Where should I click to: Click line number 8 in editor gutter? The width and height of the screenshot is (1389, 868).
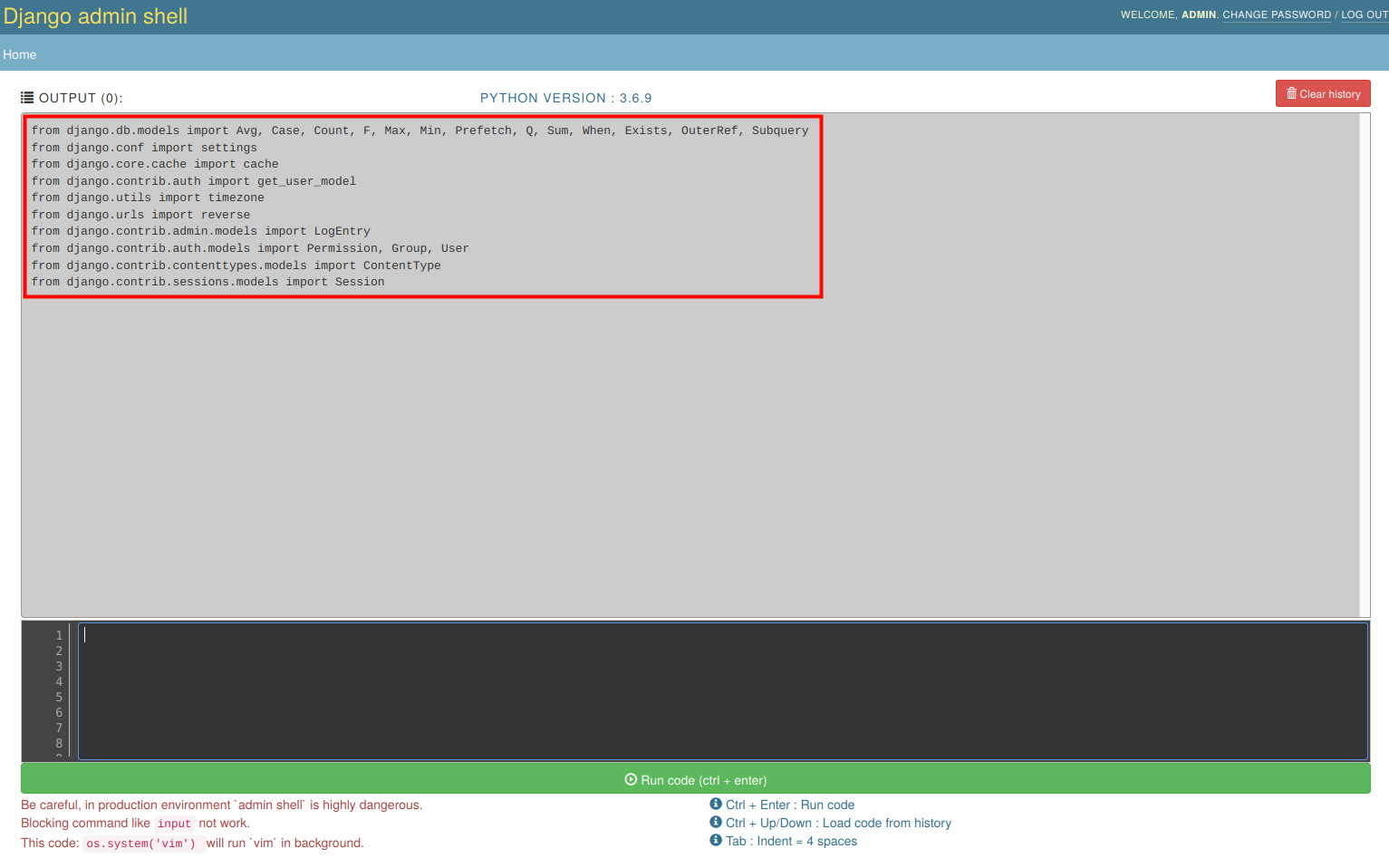pyautogui.click(x=59, y=743)
